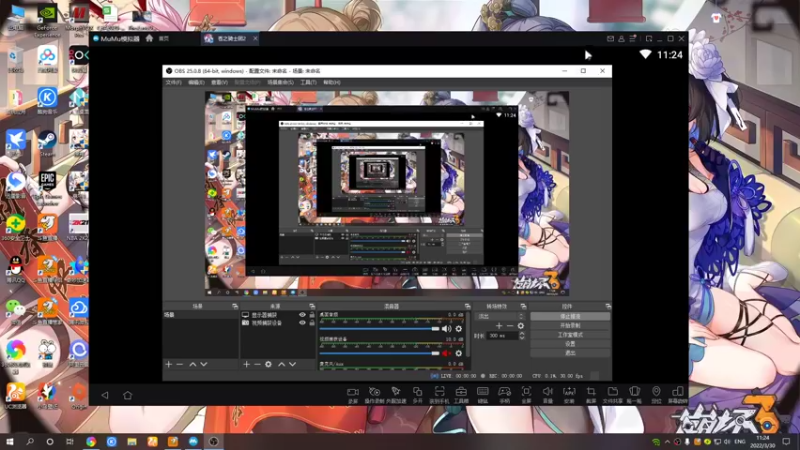Pop out the OBS Controls dock
This screenshot has height=450, width=800.
(x=608, y=306)
